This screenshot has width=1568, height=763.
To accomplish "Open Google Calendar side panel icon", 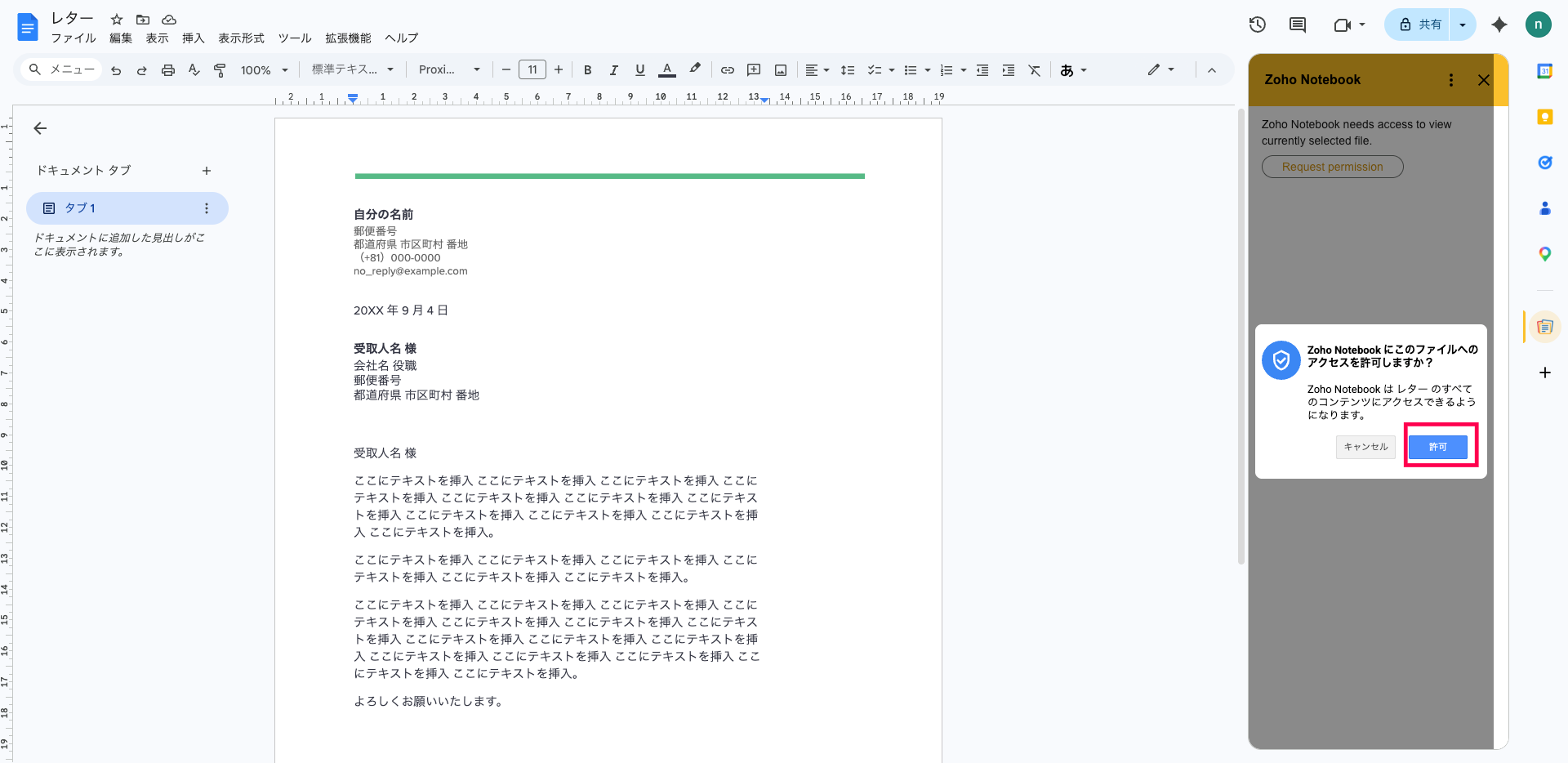I will 1544,71.
